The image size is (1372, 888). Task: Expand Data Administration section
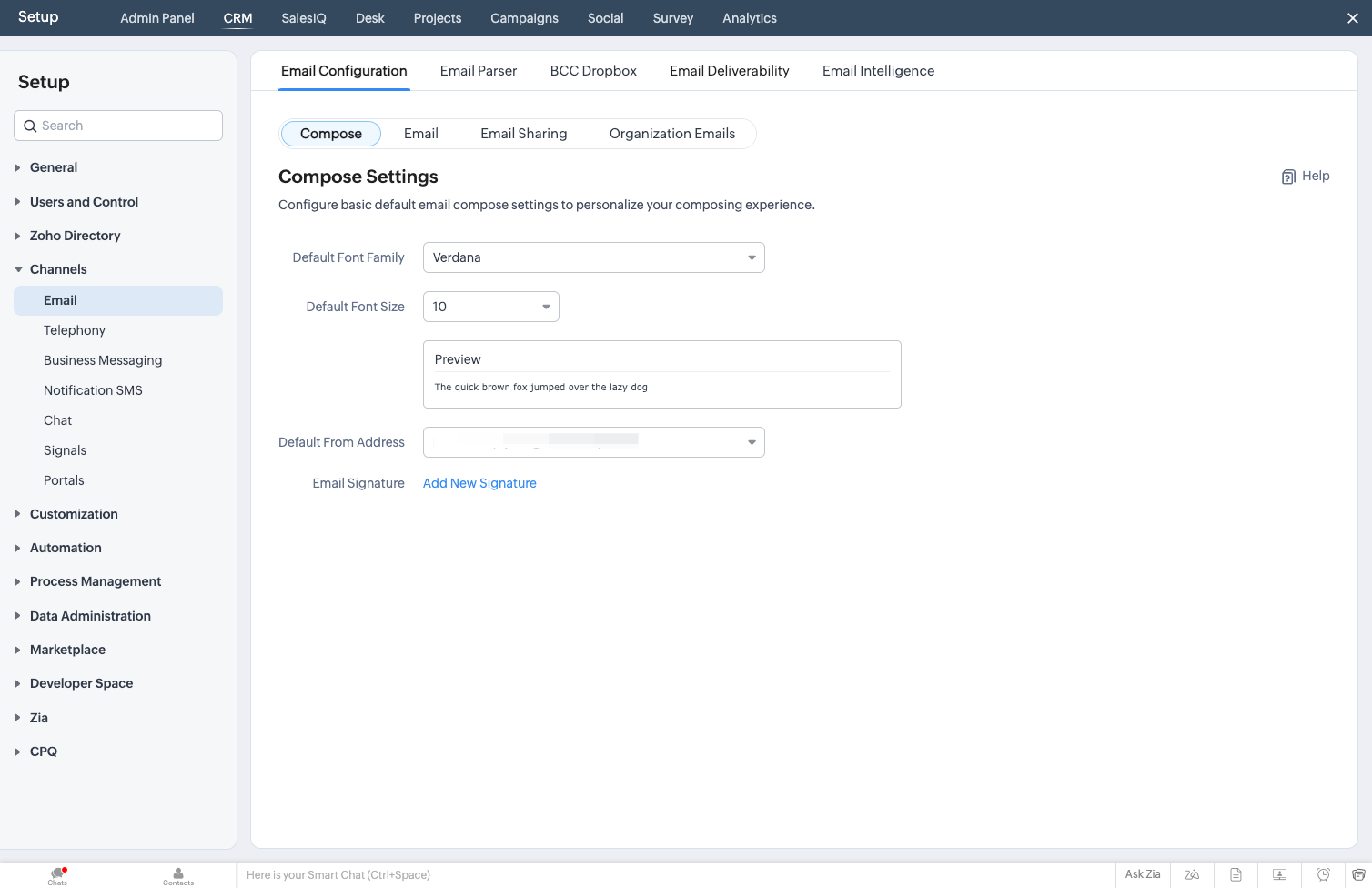[x=90, y=616]
